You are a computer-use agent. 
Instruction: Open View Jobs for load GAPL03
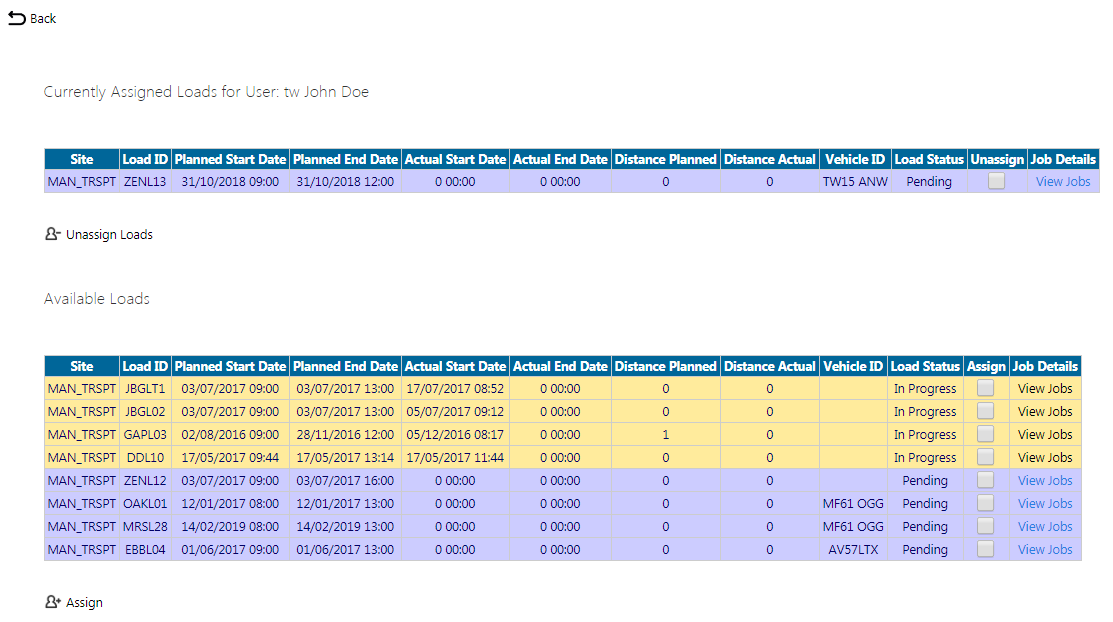1045,435
